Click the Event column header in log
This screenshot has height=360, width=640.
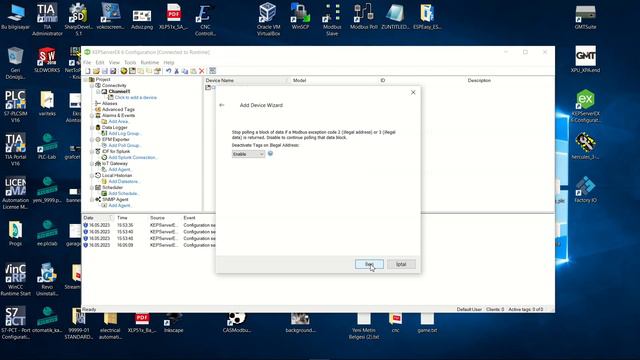coord(189,218)
